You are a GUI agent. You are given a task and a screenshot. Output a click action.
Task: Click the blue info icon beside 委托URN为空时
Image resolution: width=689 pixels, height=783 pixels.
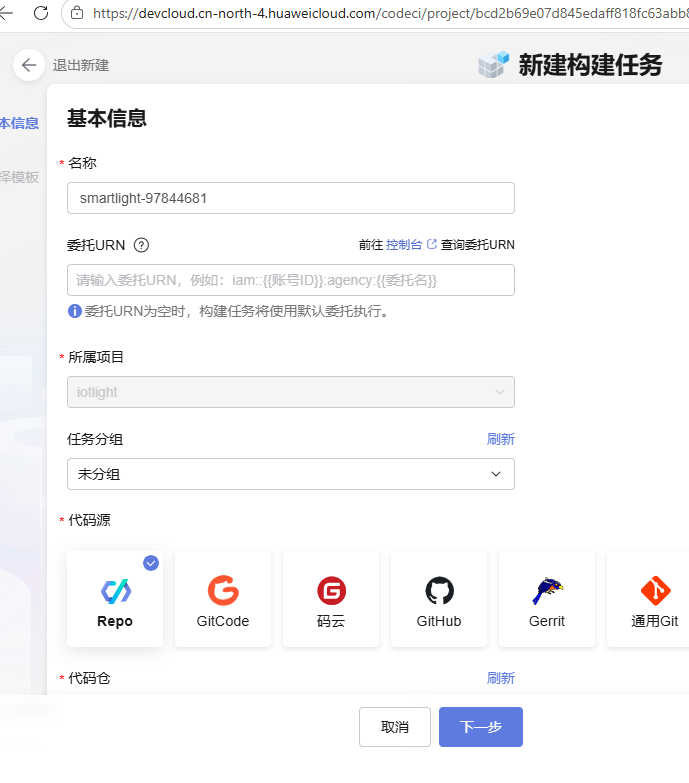tap(74, 311)
